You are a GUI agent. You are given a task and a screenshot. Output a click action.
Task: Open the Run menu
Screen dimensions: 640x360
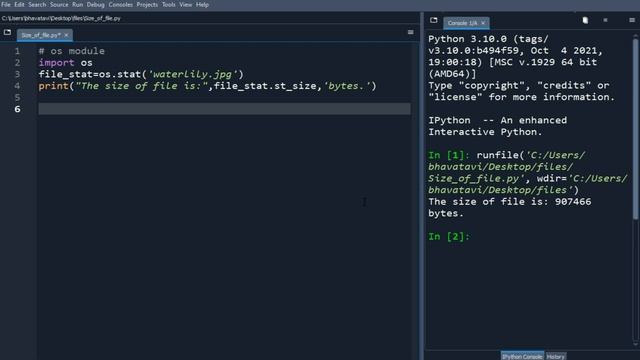78,5
